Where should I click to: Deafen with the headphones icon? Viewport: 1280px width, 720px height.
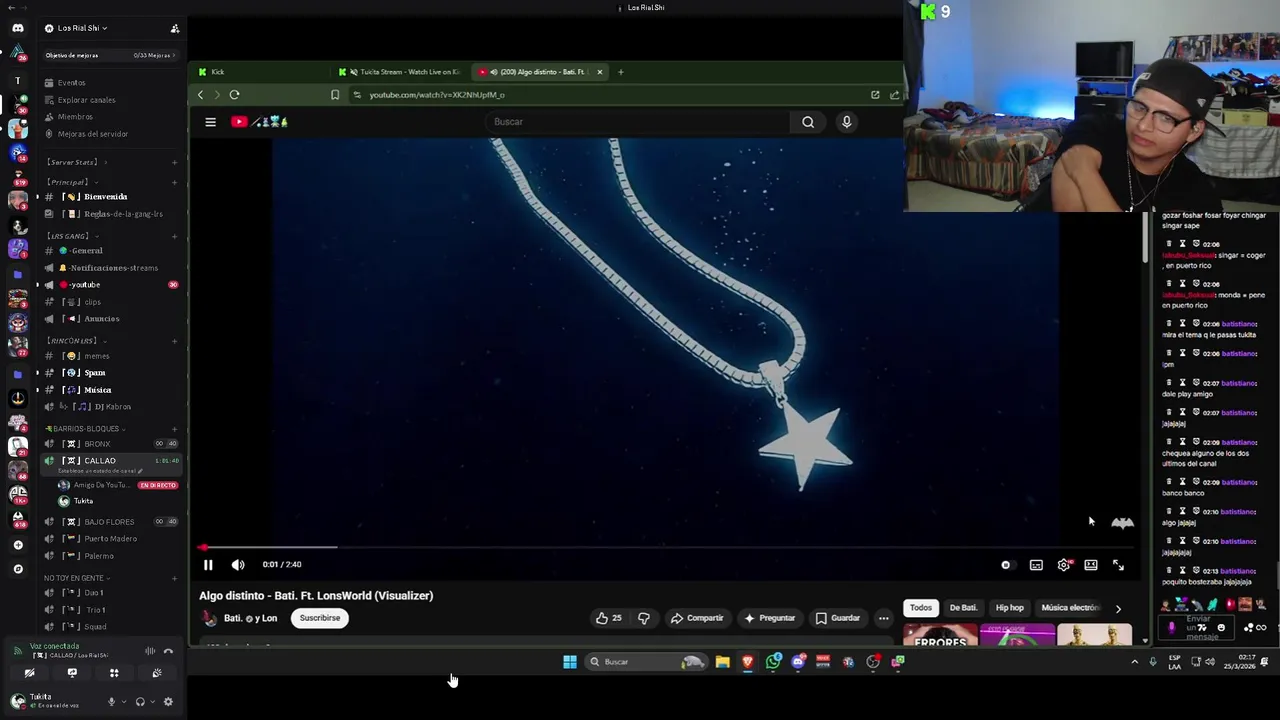tap(140, 702)
